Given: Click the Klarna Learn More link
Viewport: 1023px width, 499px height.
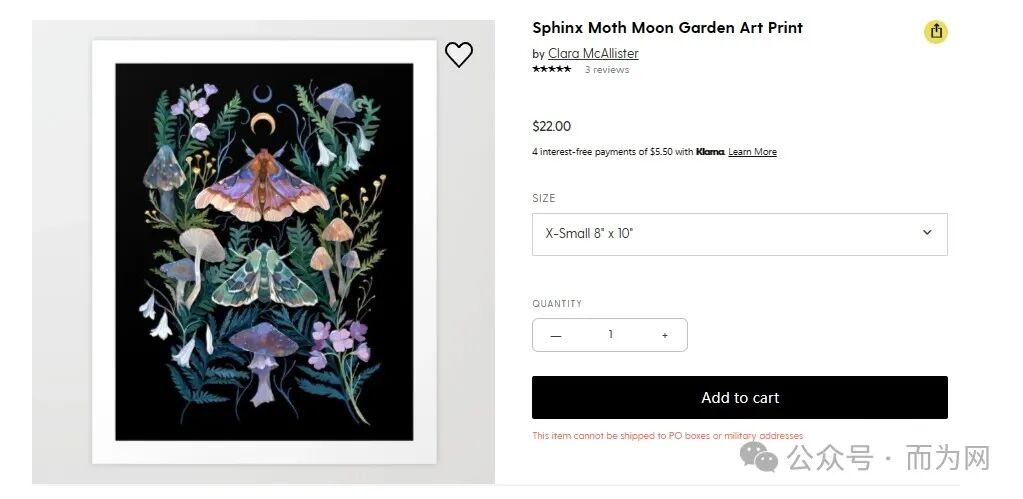Looking at the screenshot, I should coord(752,152).
